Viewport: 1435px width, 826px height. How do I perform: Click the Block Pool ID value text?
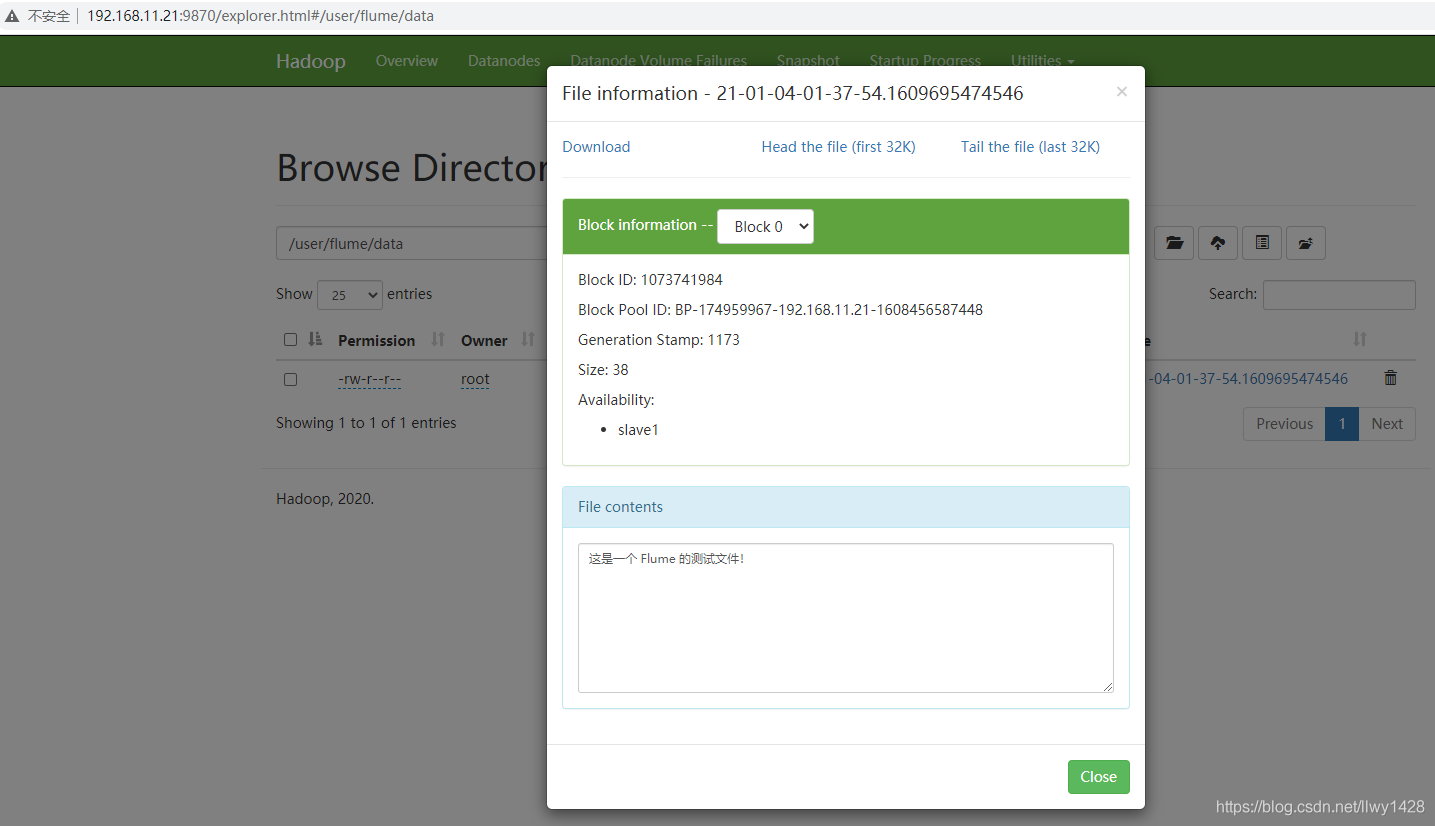[x=829, y=310]
